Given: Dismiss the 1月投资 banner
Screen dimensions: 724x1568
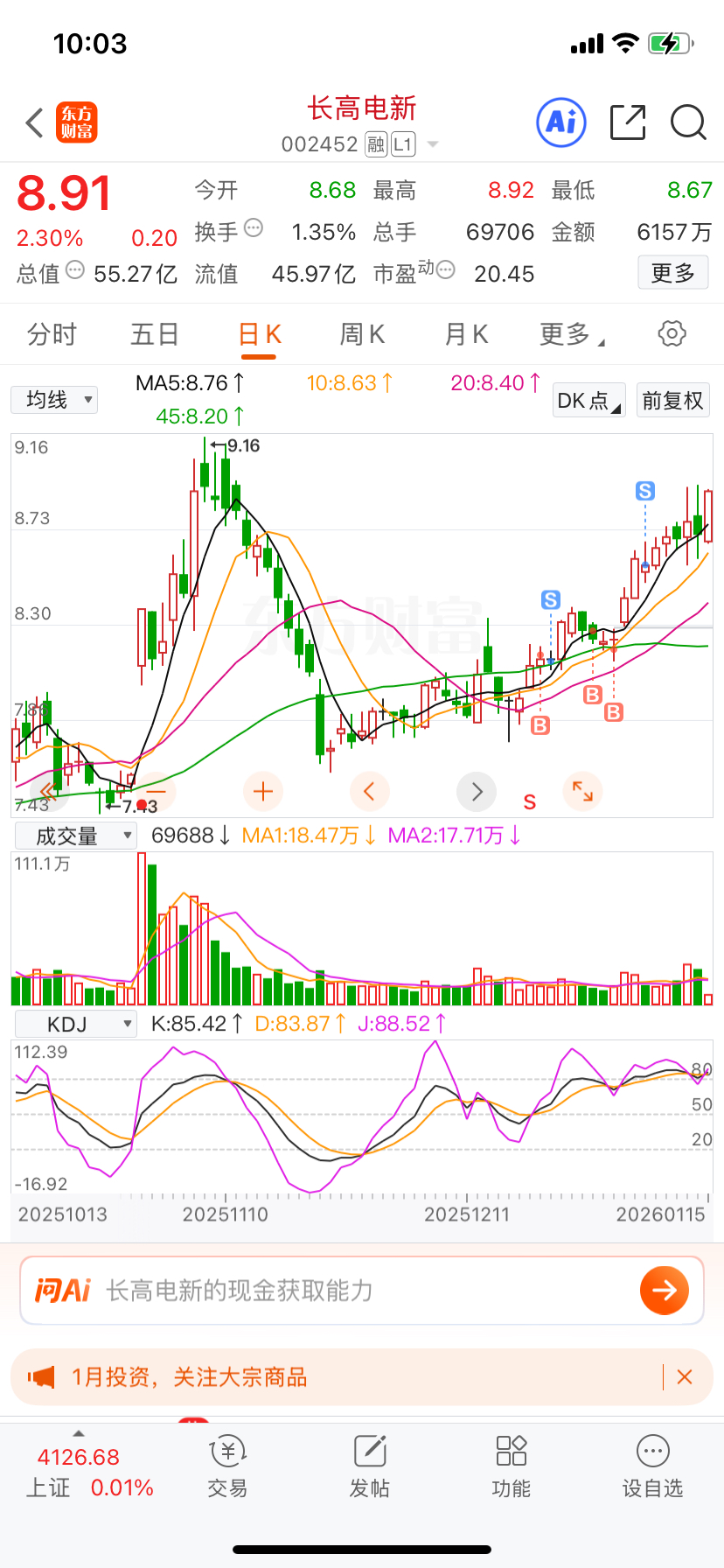Looking at the screenshot, I should (x=685, y=1377).
